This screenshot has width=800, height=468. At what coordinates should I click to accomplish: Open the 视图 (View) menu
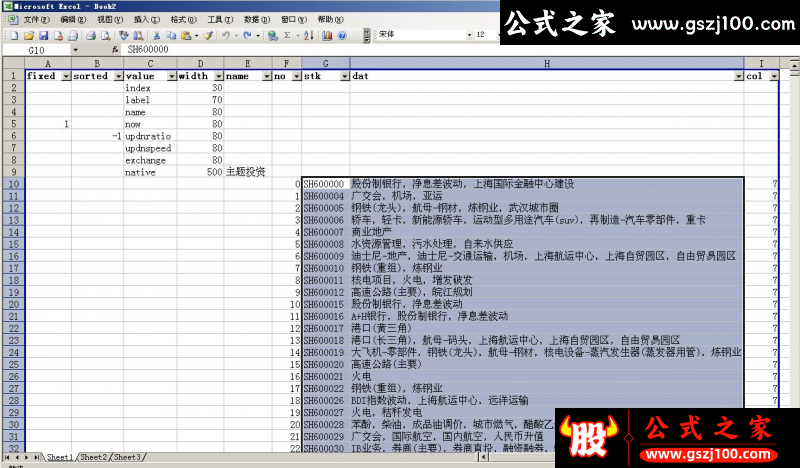[110, 19]
